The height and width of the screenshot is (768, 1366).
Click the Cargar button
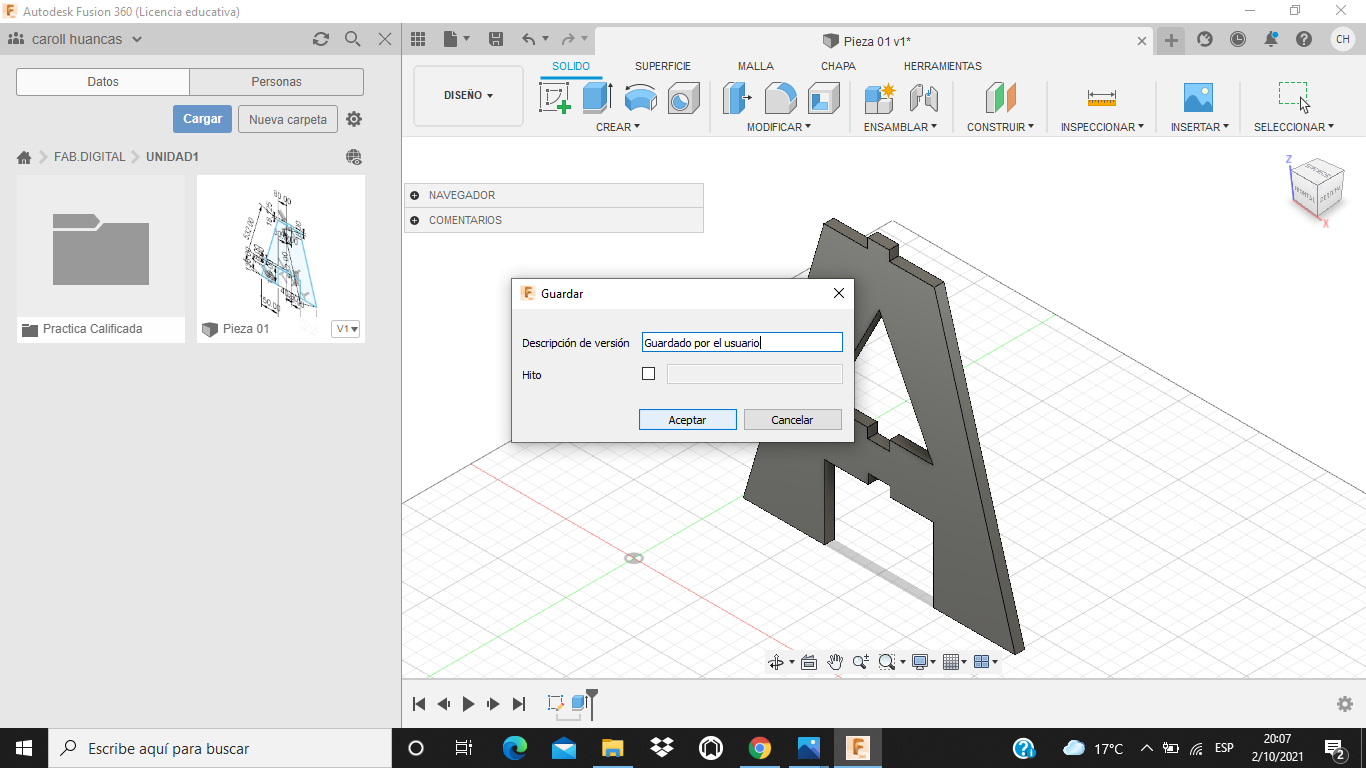pos(203,119)
